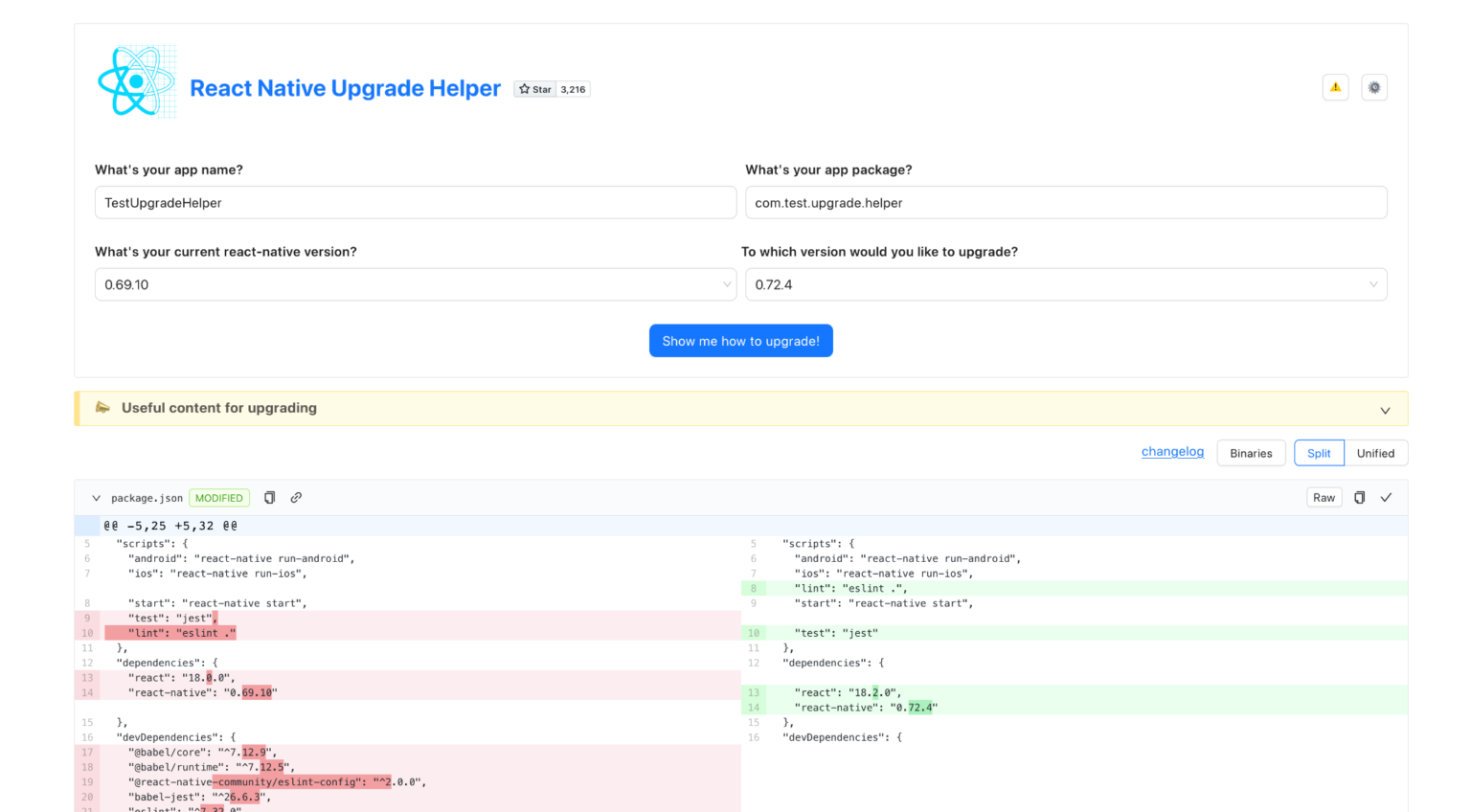Screen dimensions: 1471x812
Task: Click the copy icon beside package.json filename
Action: 269,497
